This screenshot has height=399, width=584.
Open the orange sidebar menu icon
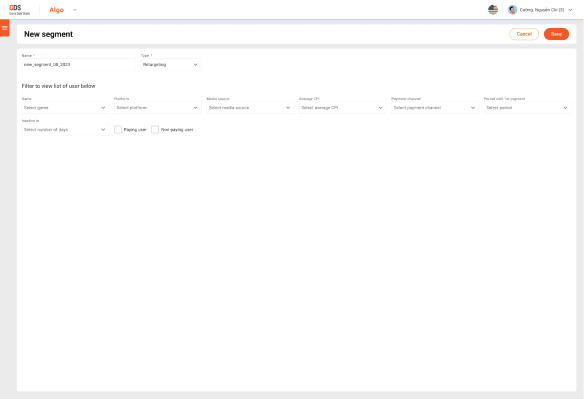point(4,28)
